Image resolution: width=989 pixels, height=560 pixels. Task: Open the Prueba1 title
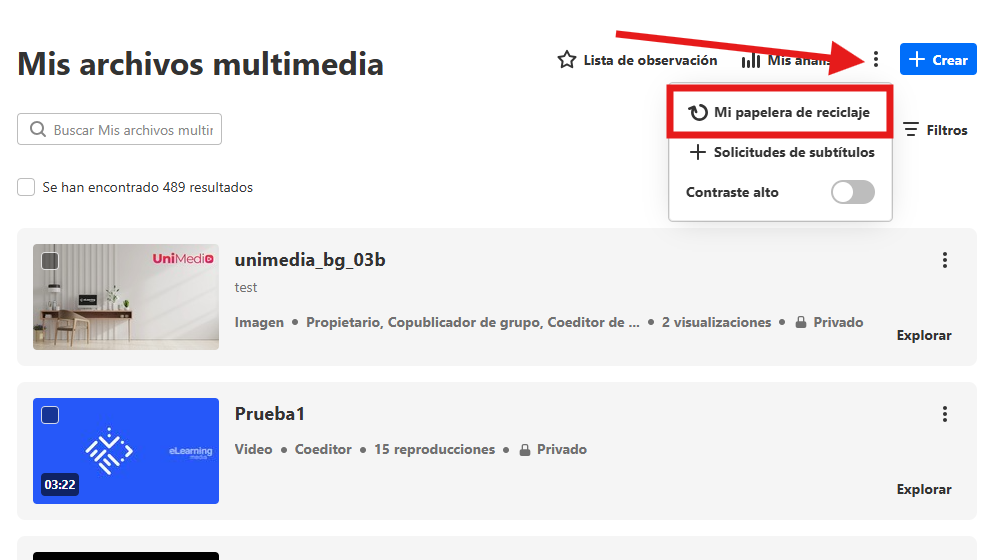point(270,414)
